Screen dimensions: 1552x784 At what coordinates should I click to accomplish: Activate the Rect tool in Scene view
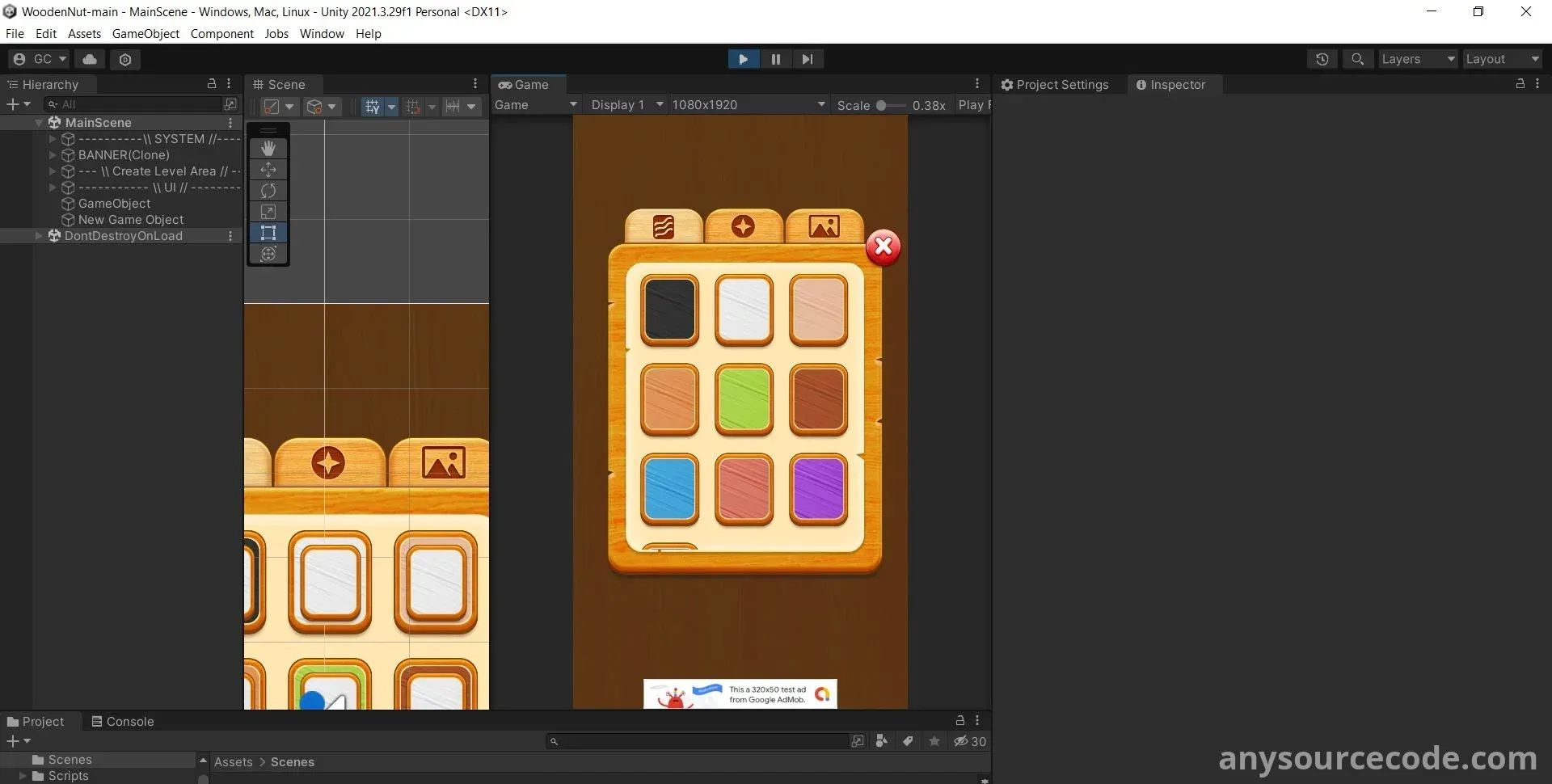click(x=268, y=233)
